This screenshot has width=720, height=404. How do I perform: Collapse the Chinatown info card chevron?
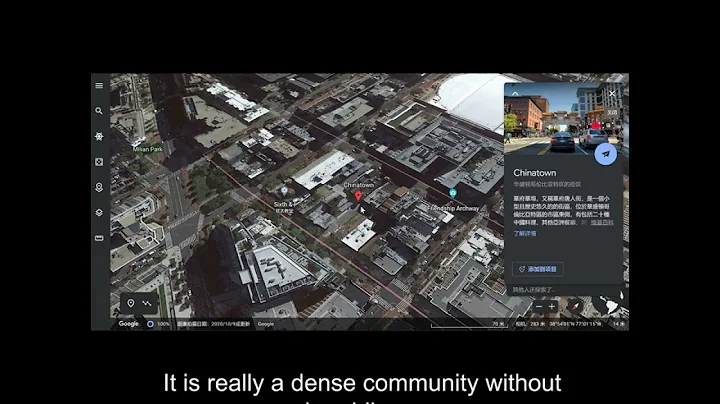click(515, 94)
